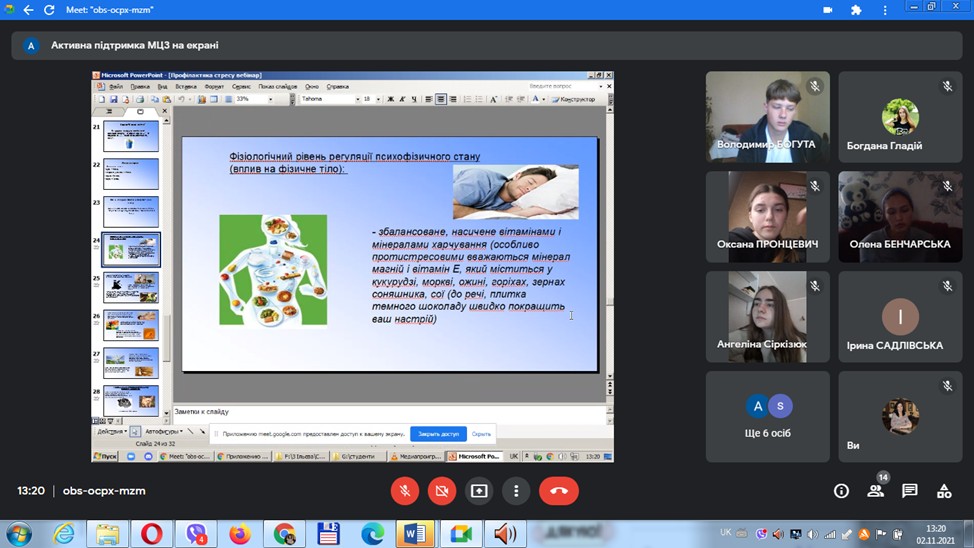Expand the Tahoma font dropdown

coord(357,99)
